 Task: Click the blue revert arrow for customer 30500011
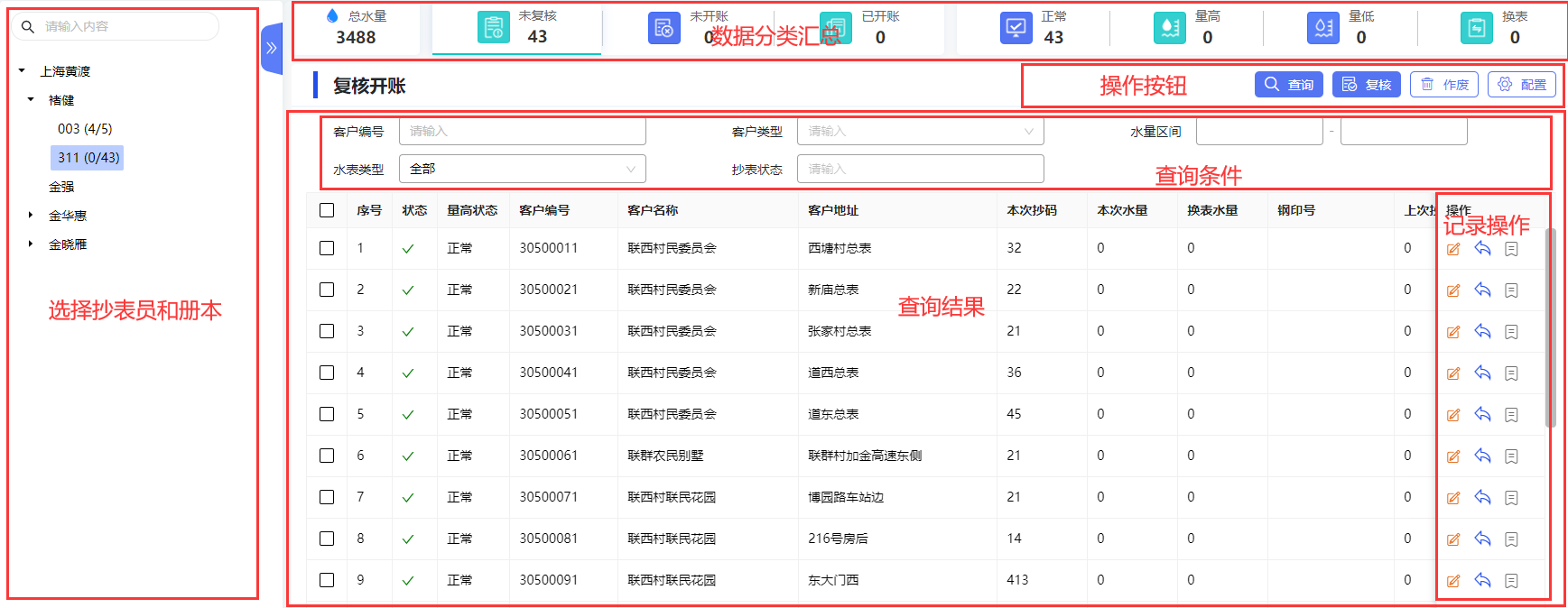pos(1482,248)
